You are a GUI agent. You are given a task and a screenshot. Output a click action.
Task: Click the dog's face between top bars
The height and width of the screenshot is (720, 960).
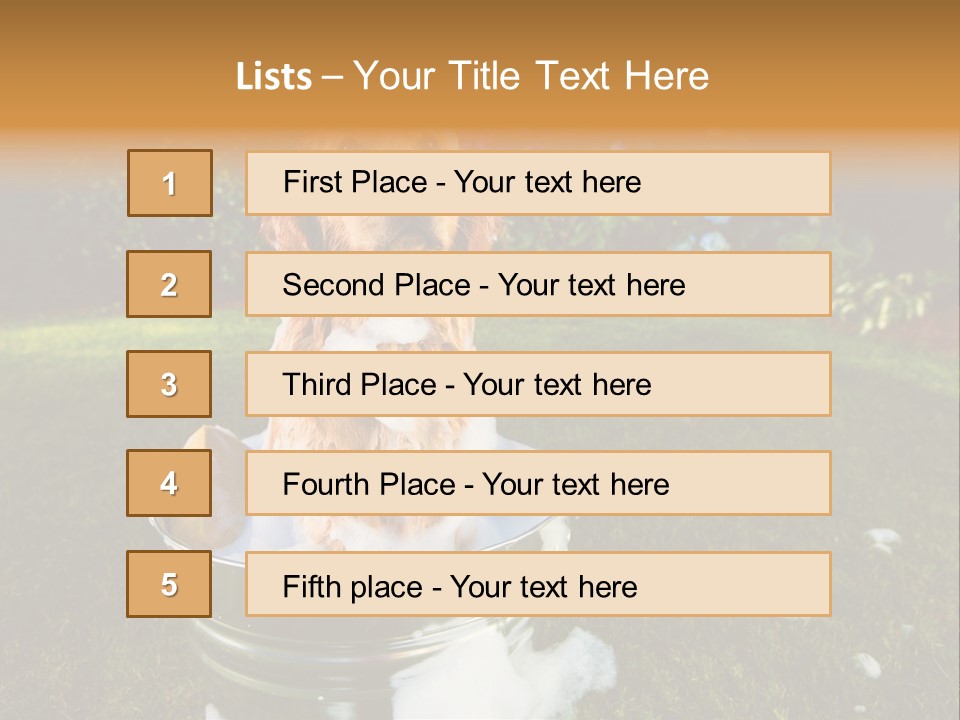380,233
